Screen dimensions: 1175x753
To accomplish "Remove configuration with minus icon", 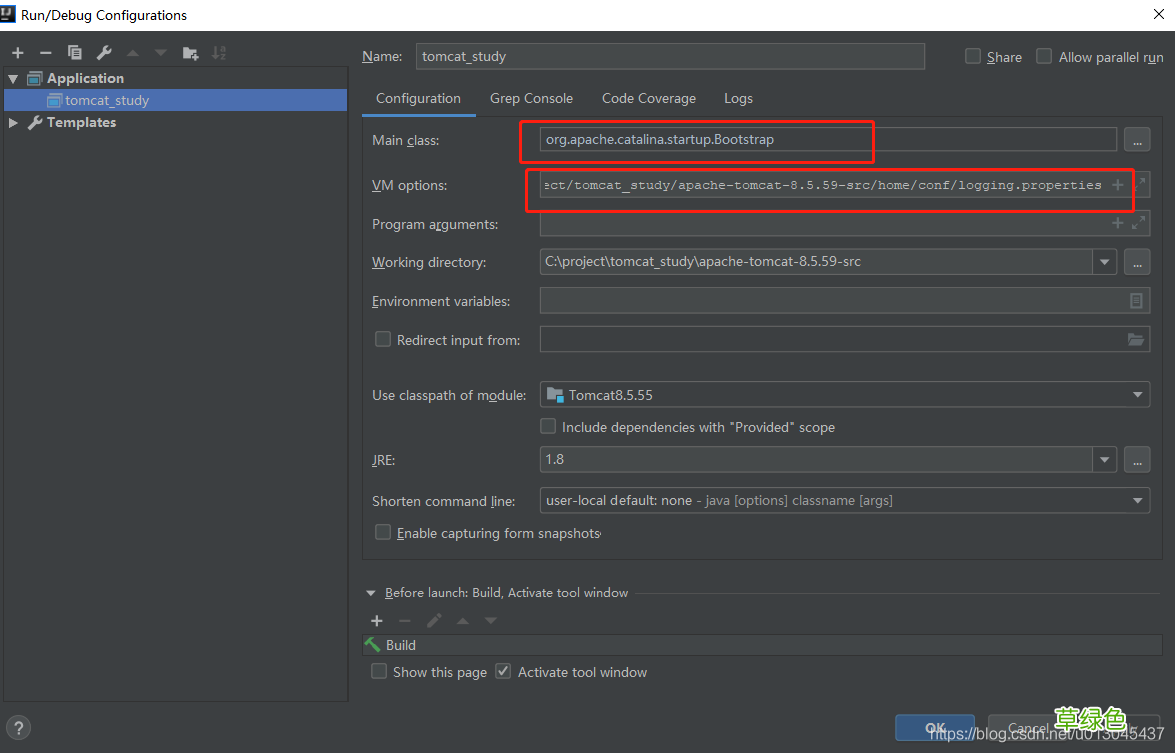I will point(46,52).
